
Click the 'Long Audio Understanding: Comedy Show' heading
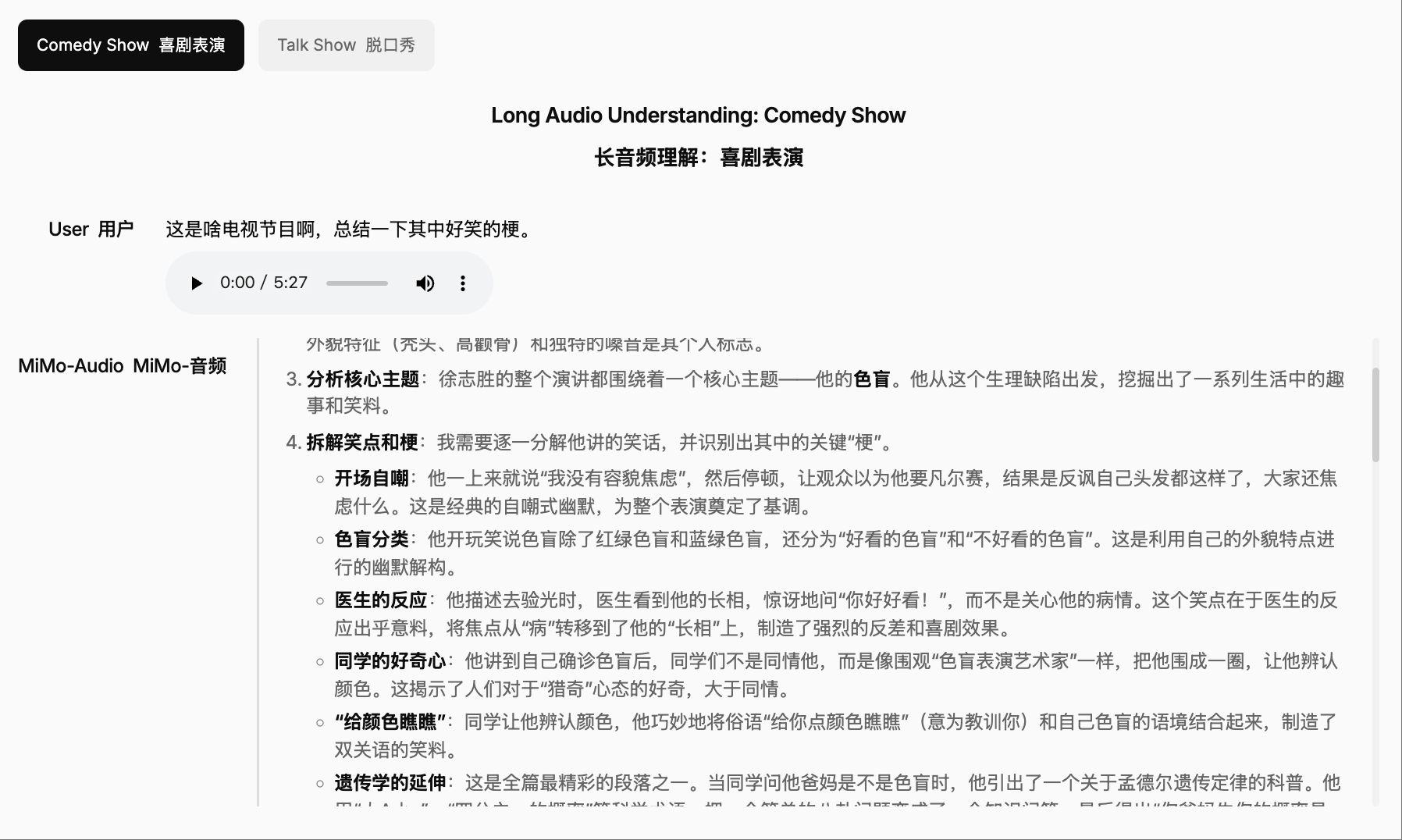[x=698, y=116]
